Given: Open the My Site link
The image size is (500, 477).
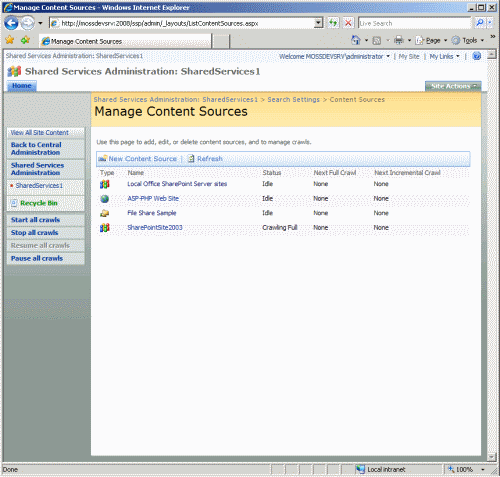Looking at the screenshot, I should tap(409, 57).
